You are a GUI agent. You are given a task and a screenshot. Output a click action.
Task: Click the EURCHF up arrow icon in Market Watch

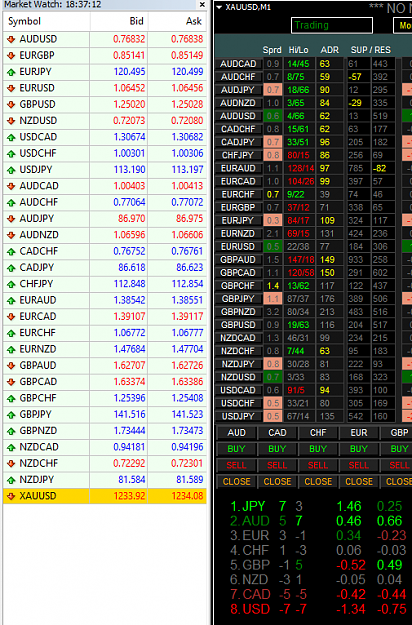[11, 333]
